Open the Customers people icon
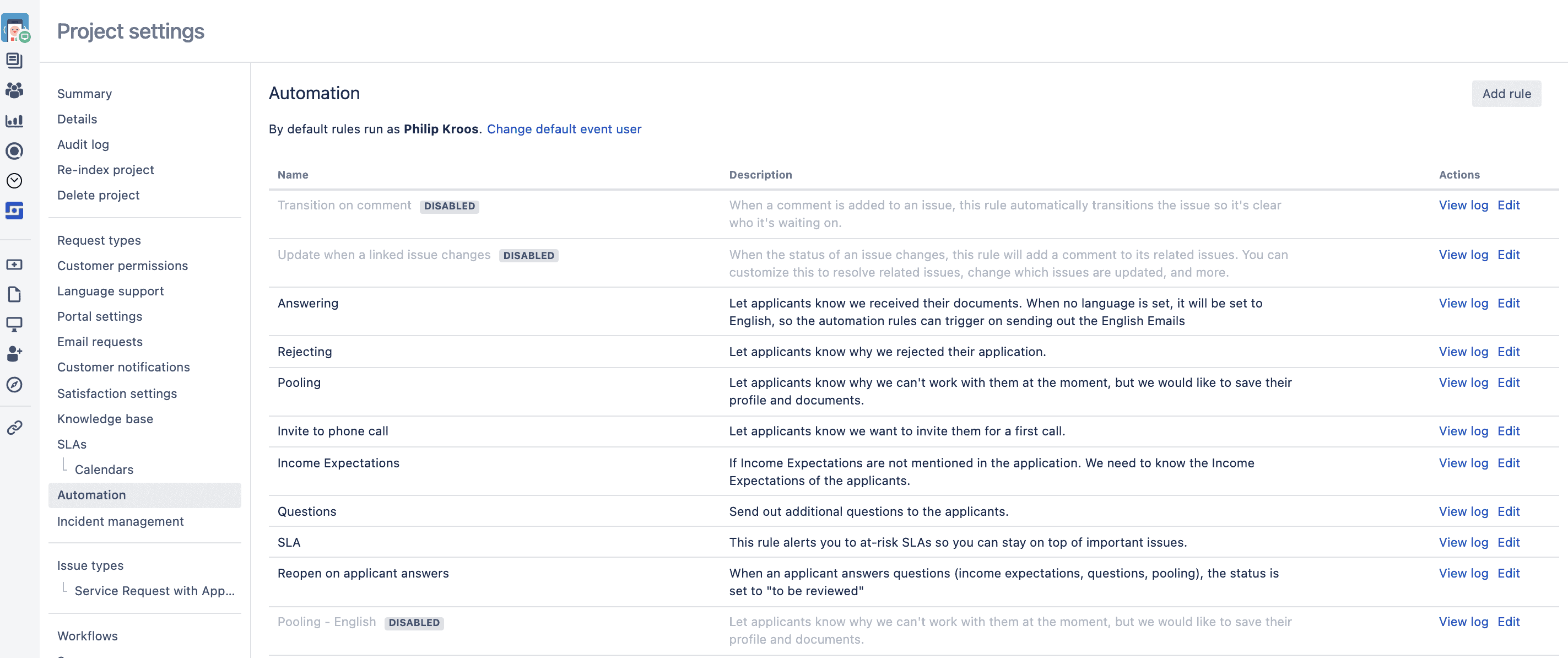 pos(14,90)
